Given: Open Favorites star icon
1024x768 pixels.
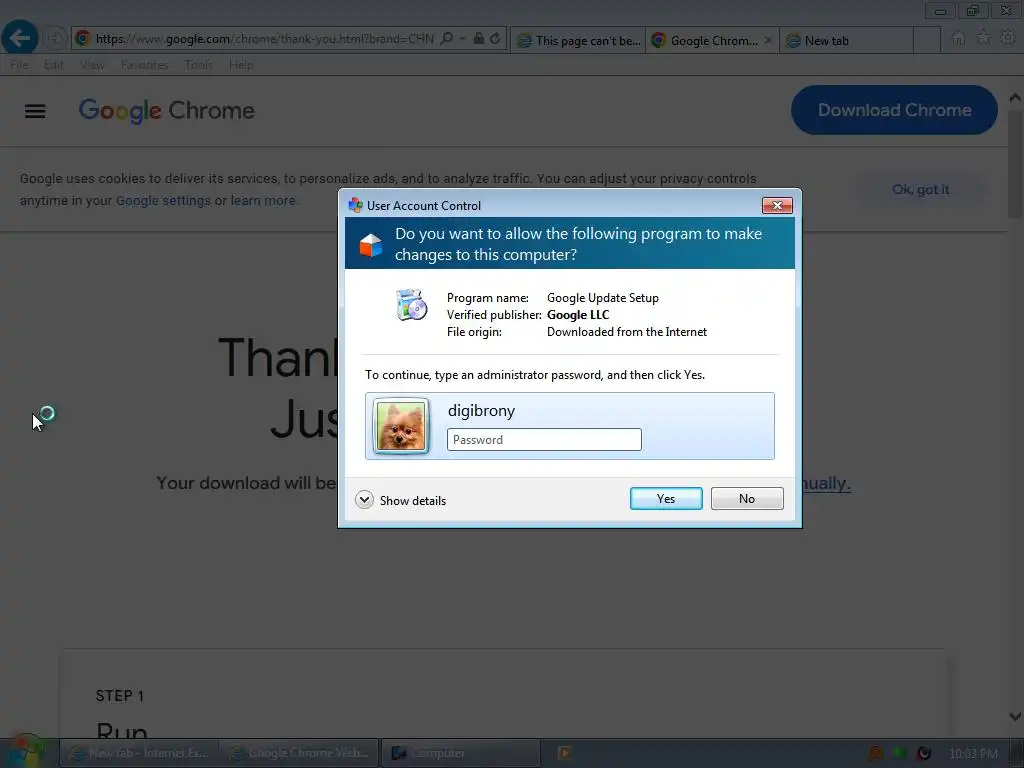Looking at the screenshot, I should click(x=983, y=38).
